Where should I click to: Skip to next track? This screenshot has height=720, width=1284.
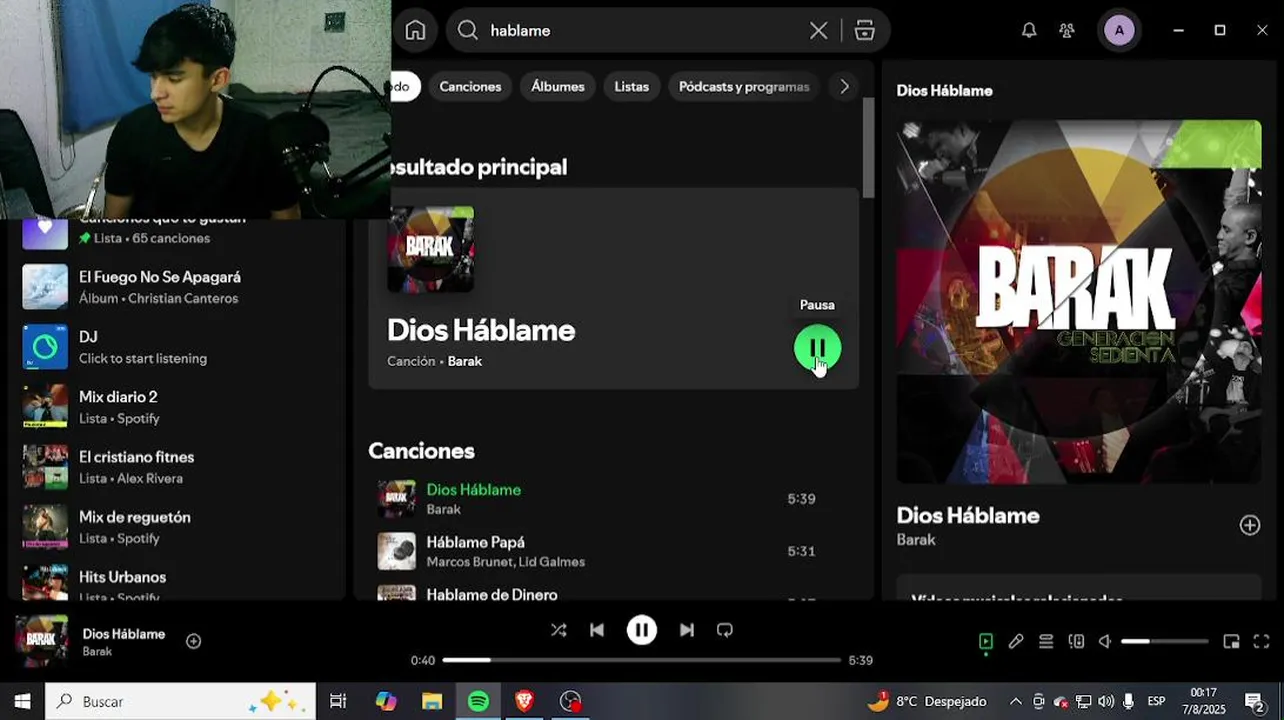pyautogui.click(x=687, y=630)
